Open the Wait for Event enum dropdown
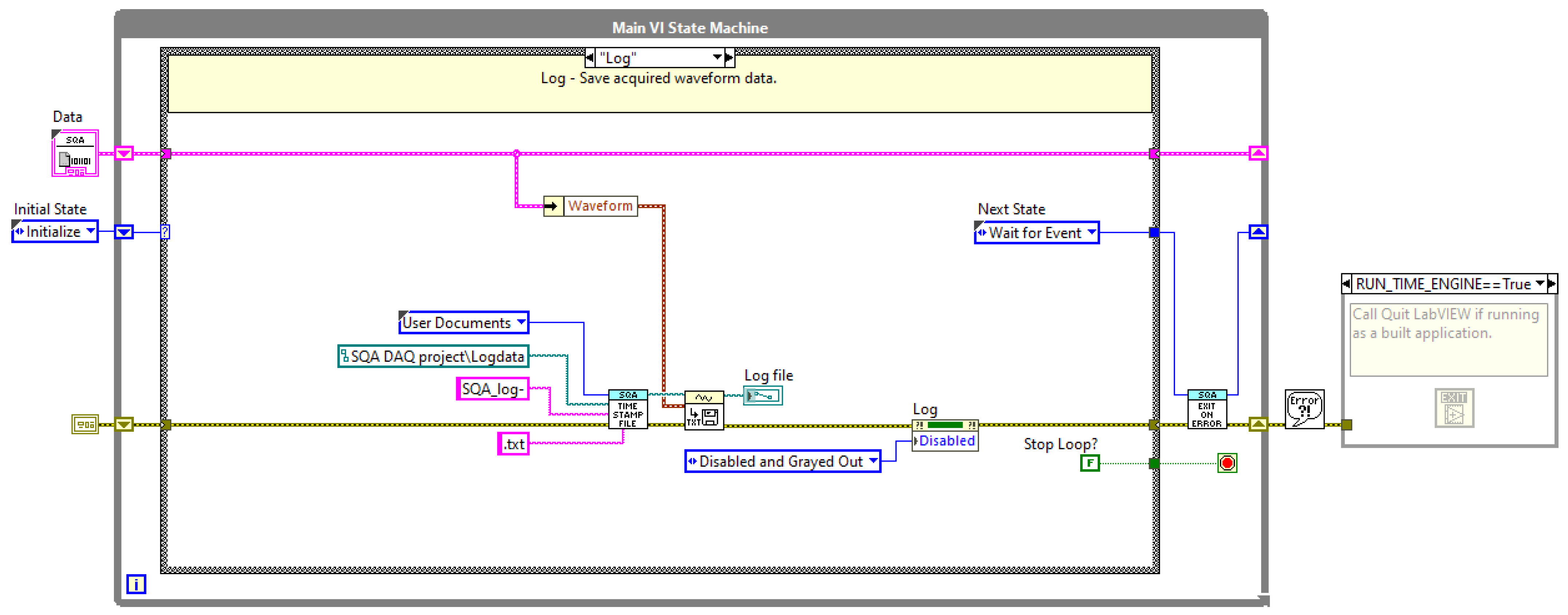The width and height of the screenshot is (1568, 615). tap(1091, 232)
